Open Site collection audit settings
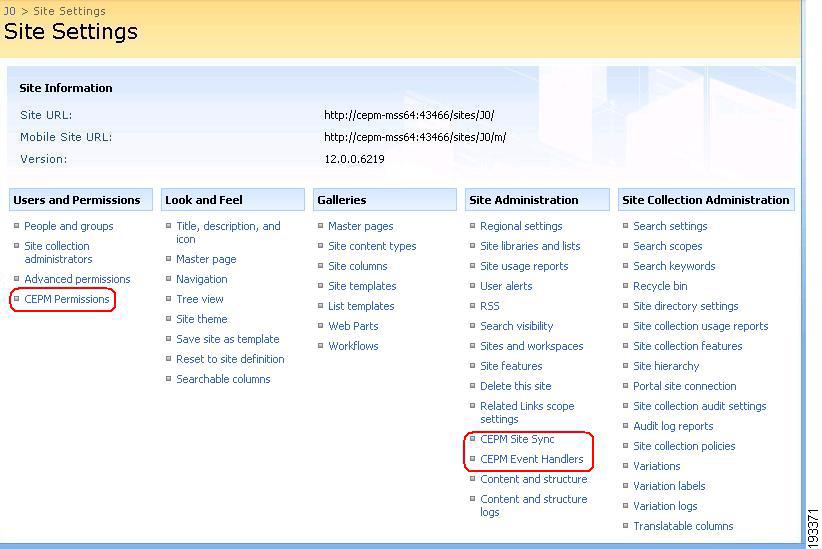This screenshot has width=822, height=549. pyautogui.click(x=700, y=406)
